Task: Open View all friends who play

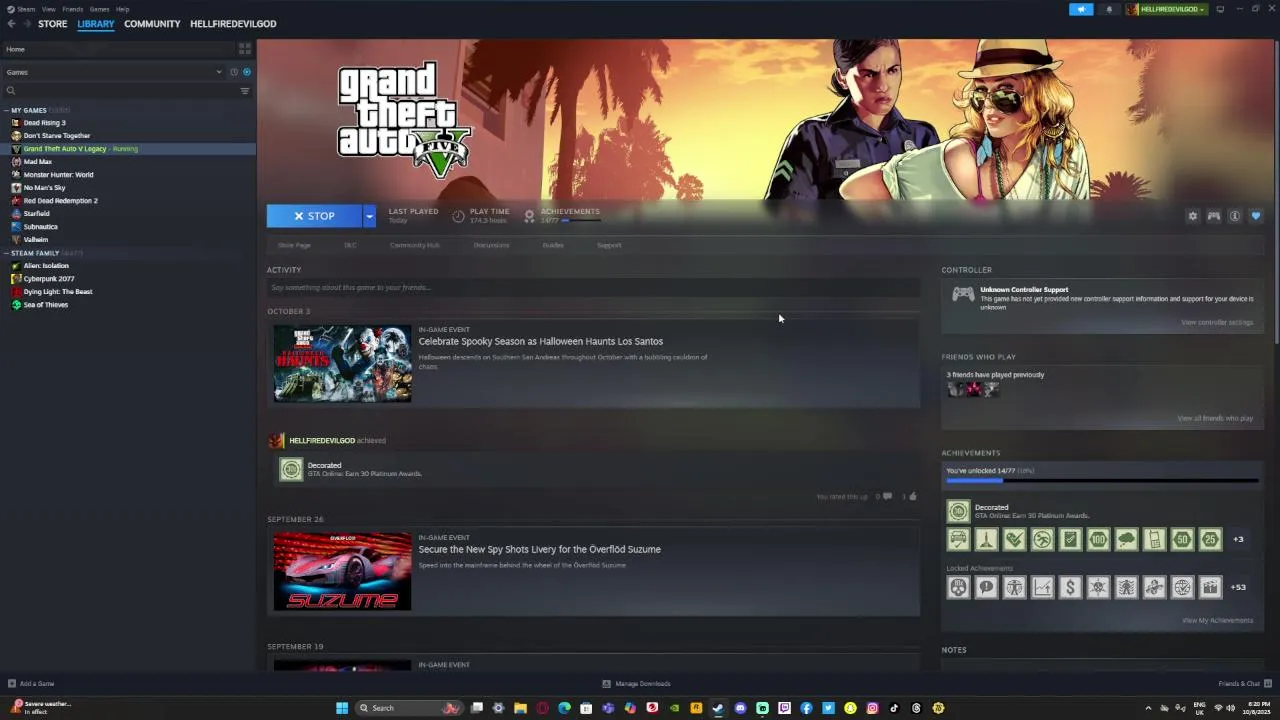Action: click(x=1215, y=419)
